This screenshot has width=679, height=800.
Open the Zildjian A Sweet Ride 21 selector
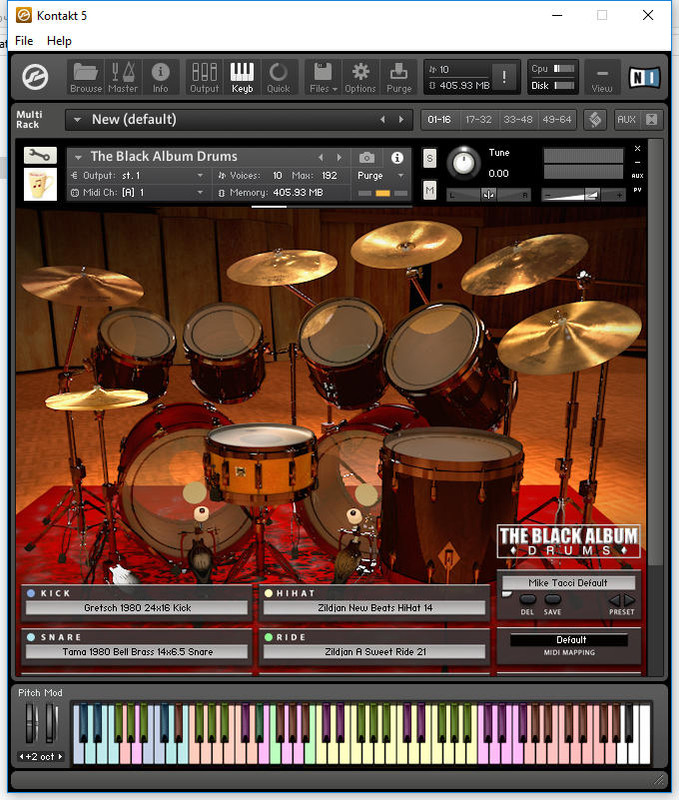click(x=374, y=652)
